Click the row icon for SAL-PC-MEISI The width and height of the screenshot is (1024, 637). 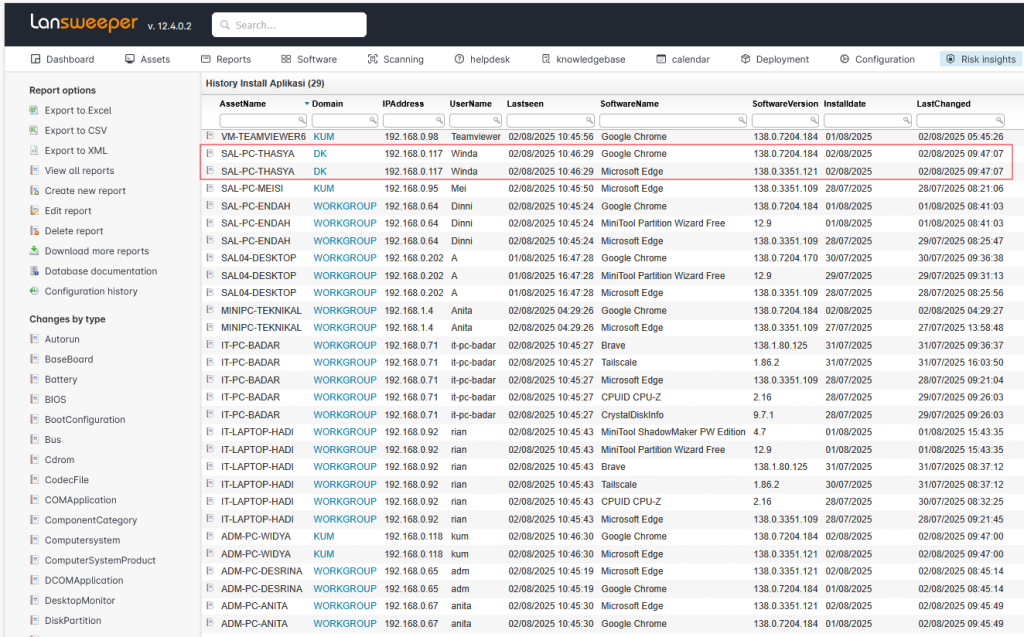click(x=210, y=188)
